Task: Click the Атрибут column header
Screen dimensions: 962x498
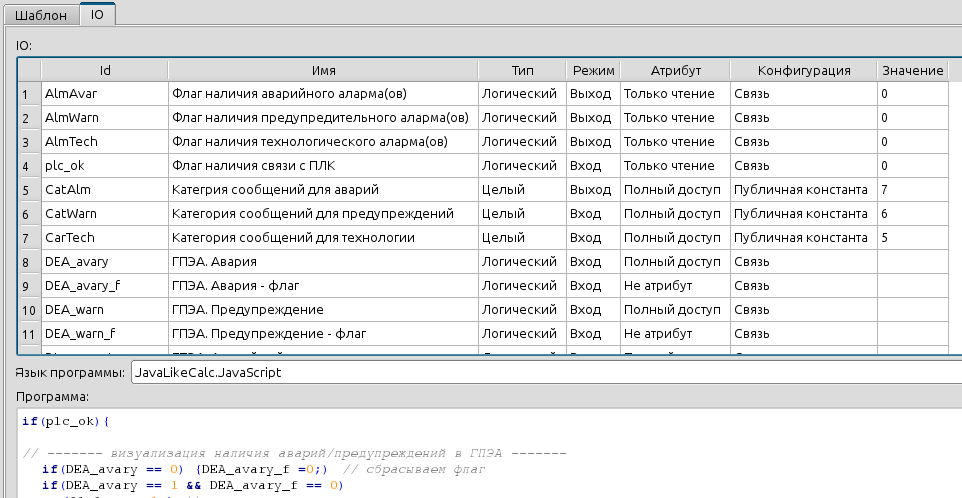Action: 675,70
